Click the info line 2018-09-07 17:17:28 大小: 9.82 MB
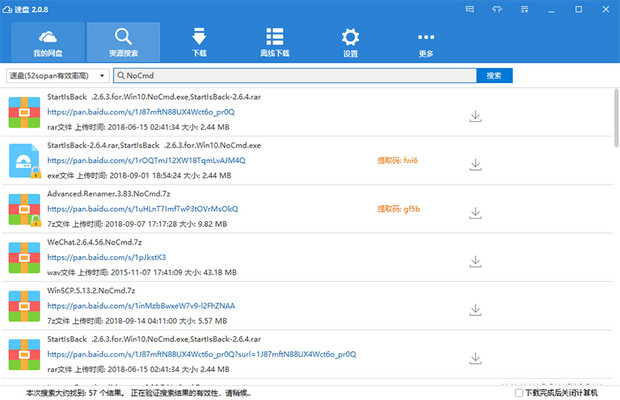620x400 pixels. [137, 224]
